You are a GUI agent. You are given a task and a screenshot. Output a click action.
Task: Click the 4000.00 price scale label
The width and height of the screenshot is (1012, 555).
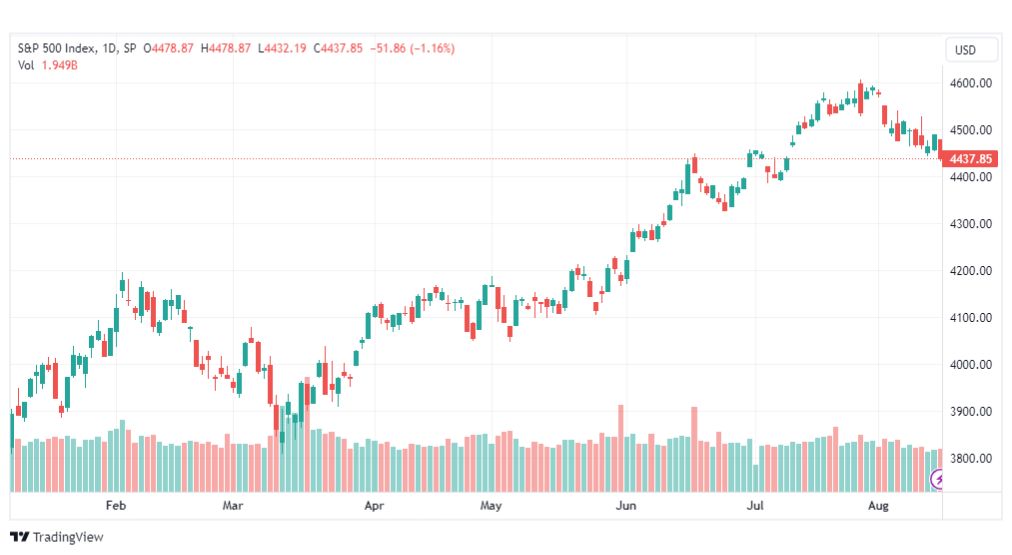pyautogui.click(x=971, y=365)
